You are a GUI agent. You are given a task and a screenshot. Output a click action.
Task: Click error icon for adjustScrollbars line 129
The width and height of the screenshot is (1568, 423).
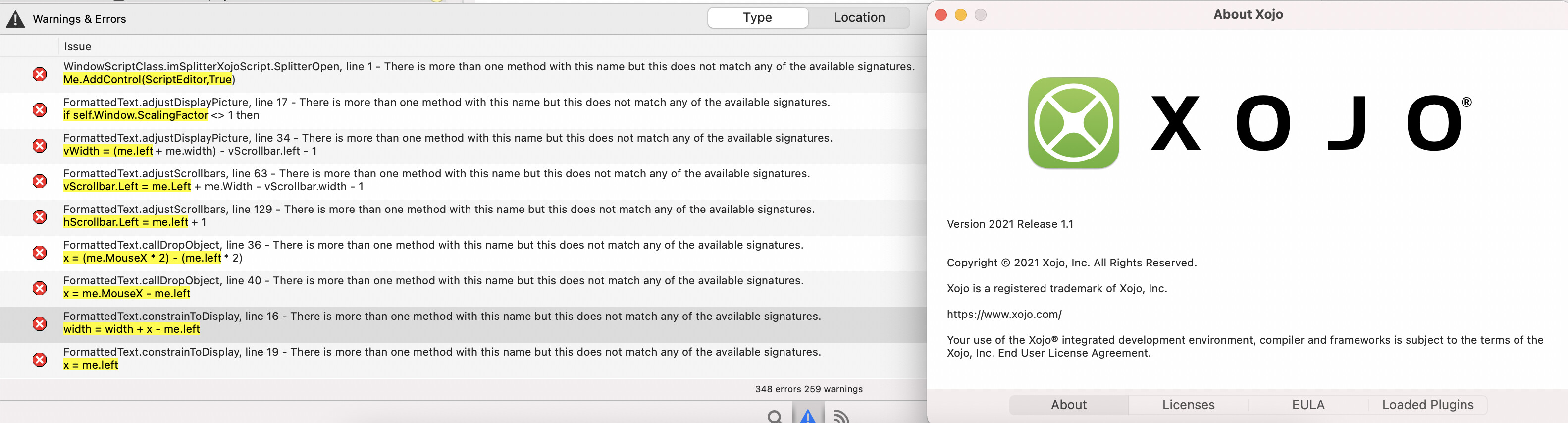point(40,216)
